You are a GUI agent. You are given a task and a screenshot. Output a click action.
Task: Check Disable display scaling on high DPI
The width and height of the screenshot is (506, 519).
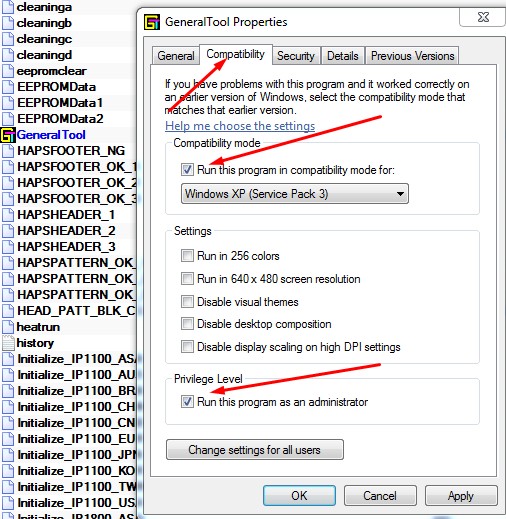[187, 347]
